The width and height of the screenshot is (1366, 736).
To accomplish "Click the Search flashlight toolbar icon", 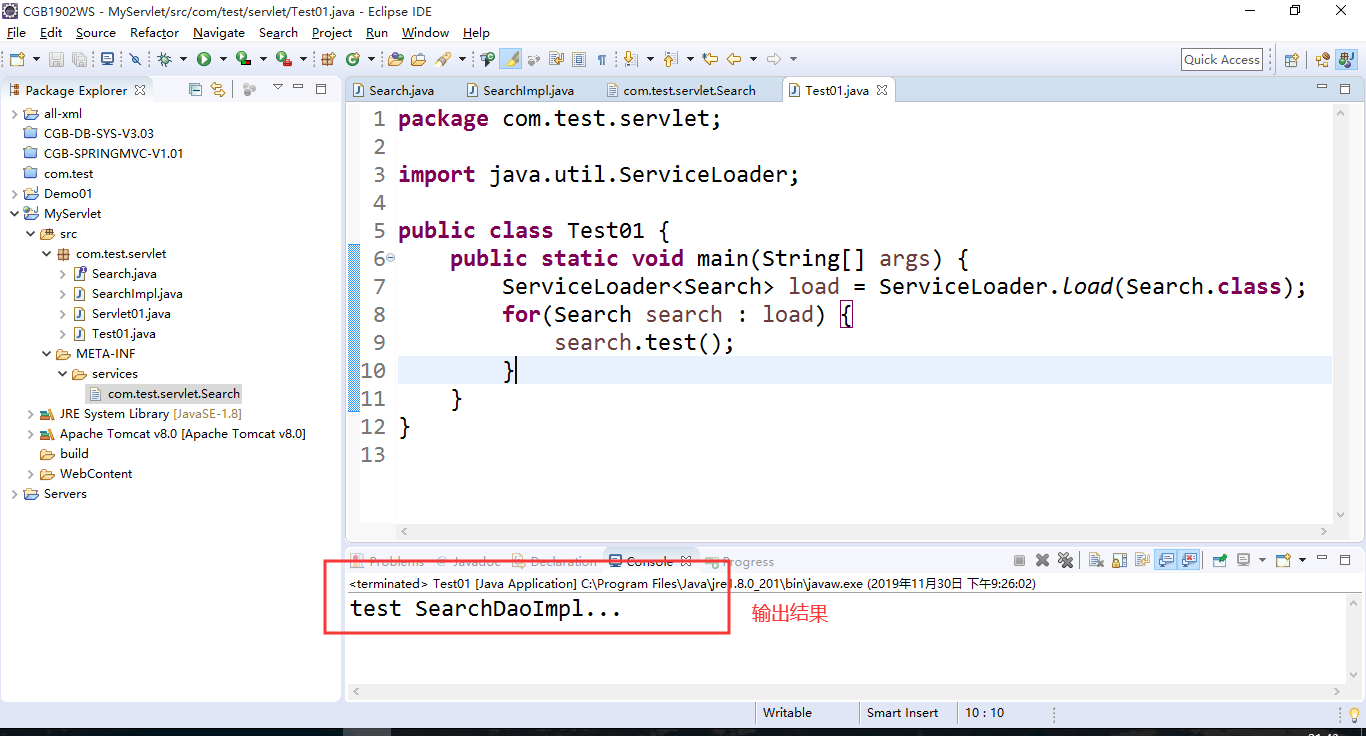I will coord(443,59).
